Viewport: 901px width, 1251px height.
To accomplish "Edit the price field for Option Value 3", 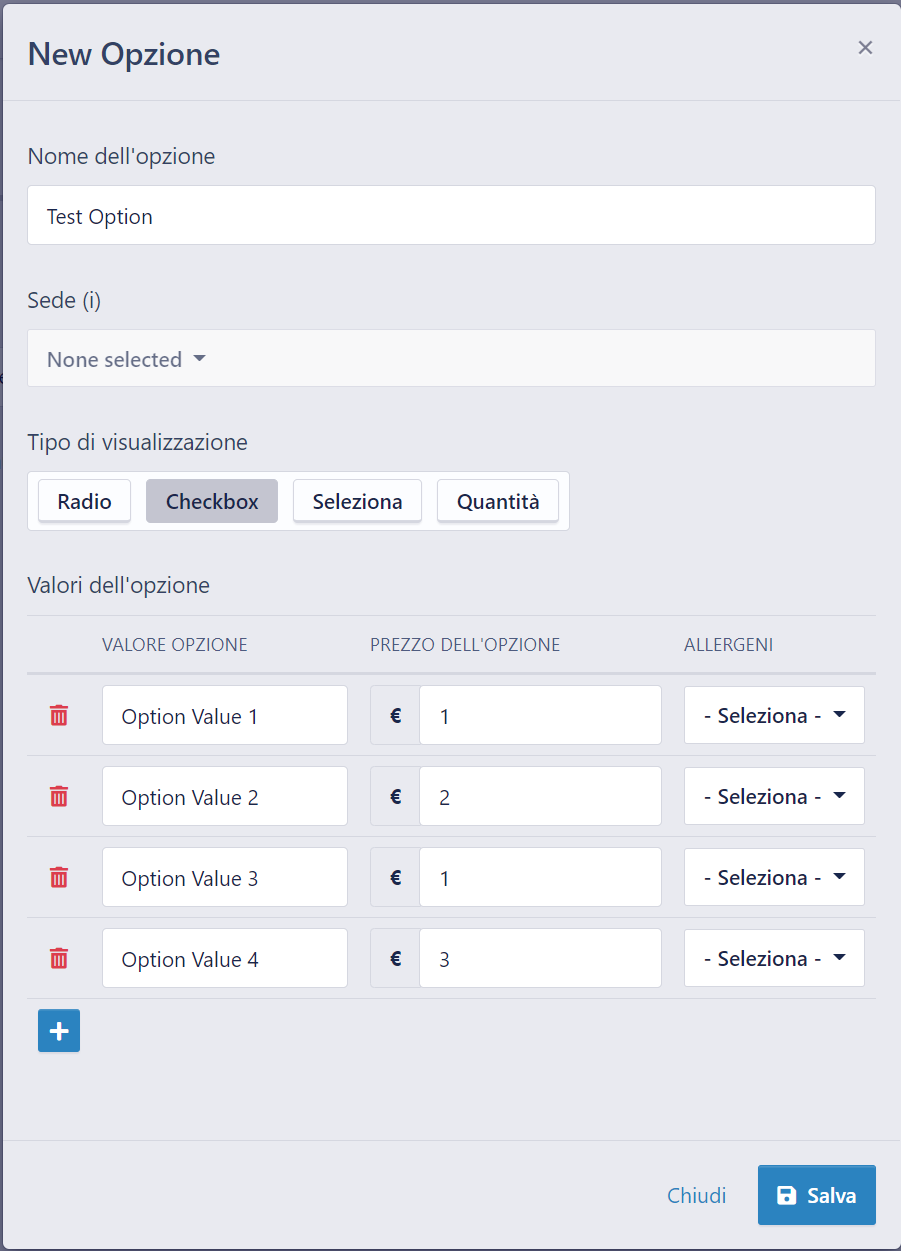I will click(x=540, y=877).
